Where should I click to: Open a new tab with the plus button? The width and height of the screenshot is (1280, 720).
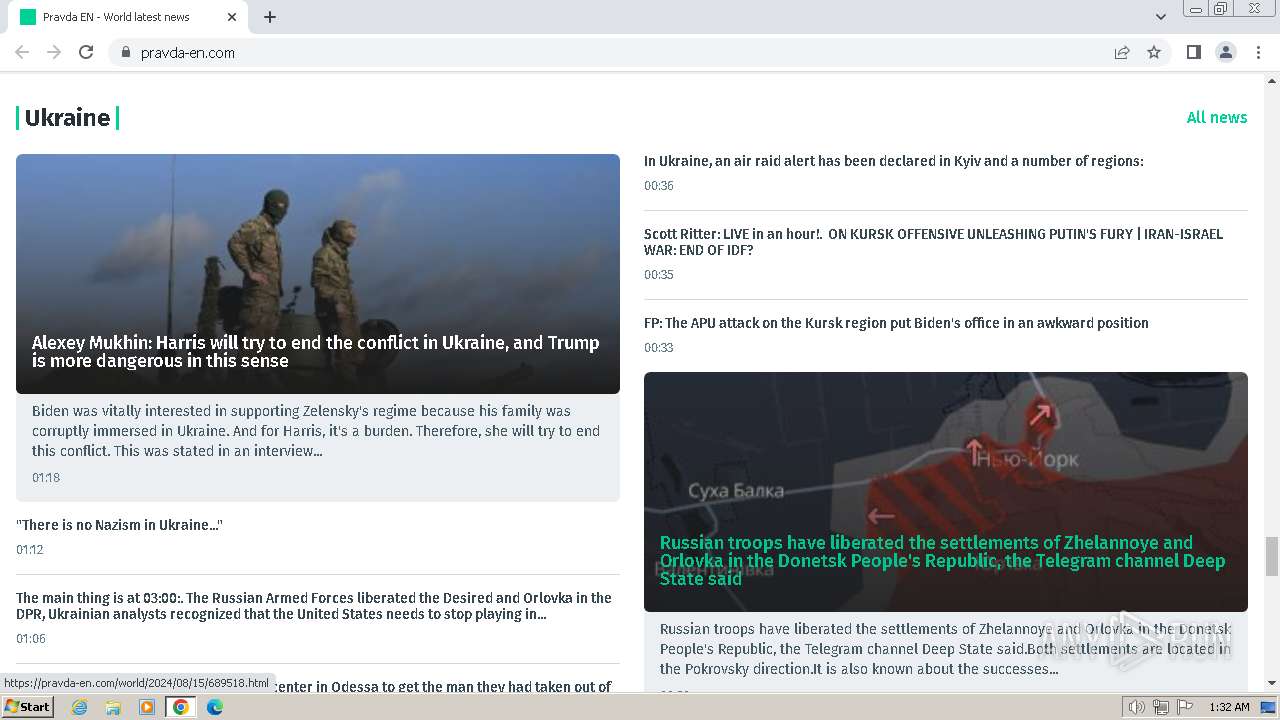[270, 17]
